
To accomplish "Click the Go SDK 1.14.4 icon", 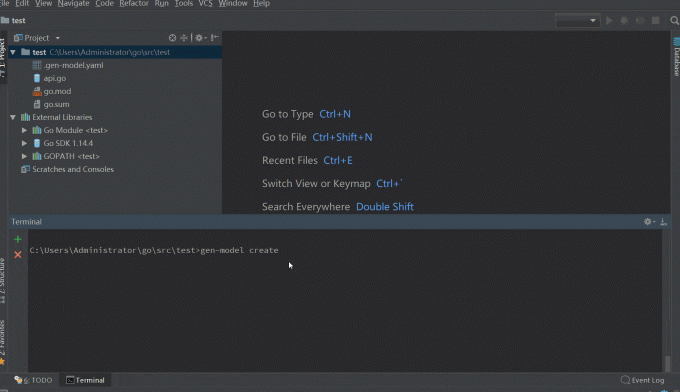I will [37, 143].
